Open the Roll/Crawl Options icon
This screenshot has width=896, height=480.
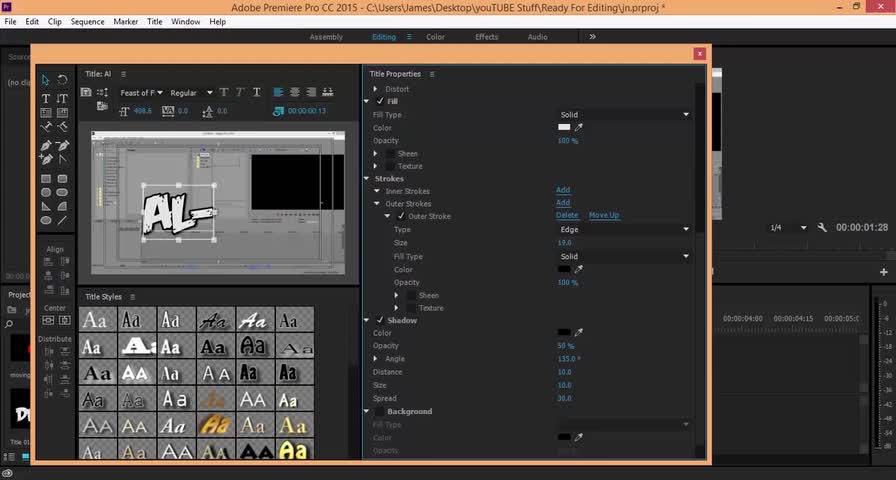coord(102,92)
